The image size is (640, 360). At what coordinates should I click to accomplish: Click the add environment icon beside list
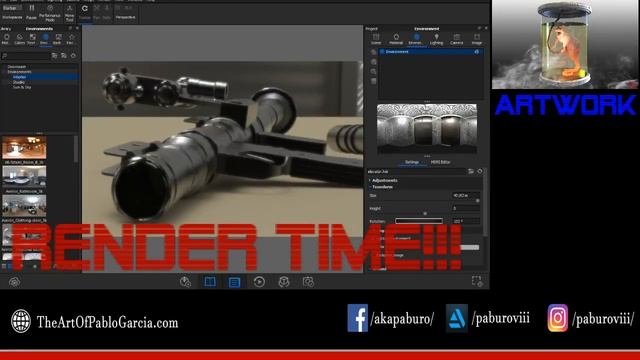click(373, 52)
